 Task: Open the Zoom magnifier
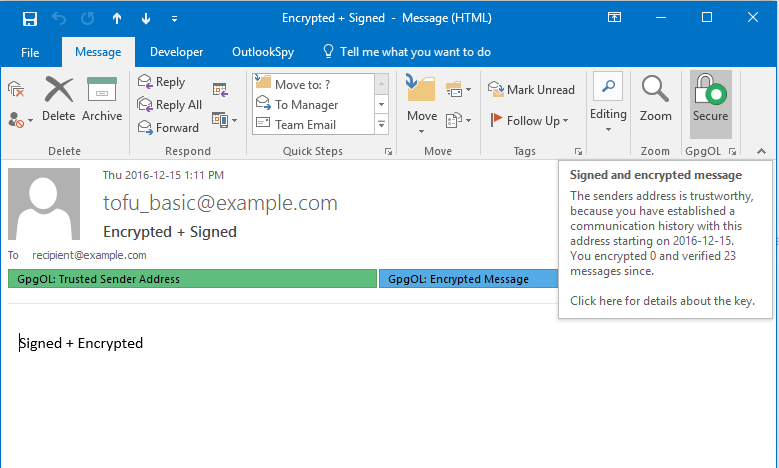pyautogui.click(x=656, y=99)
